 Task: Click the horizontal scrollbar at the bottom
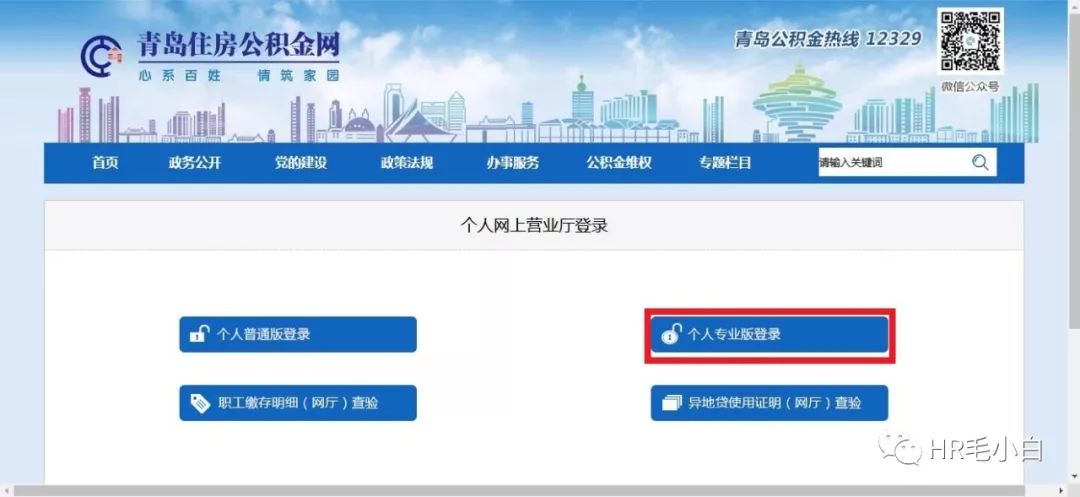point(540,491)
